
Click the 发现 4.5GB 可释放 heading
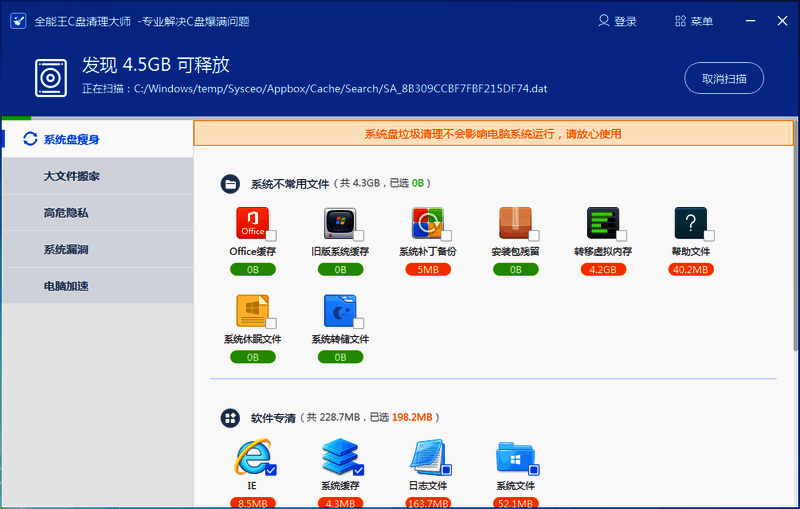(156, 65)
